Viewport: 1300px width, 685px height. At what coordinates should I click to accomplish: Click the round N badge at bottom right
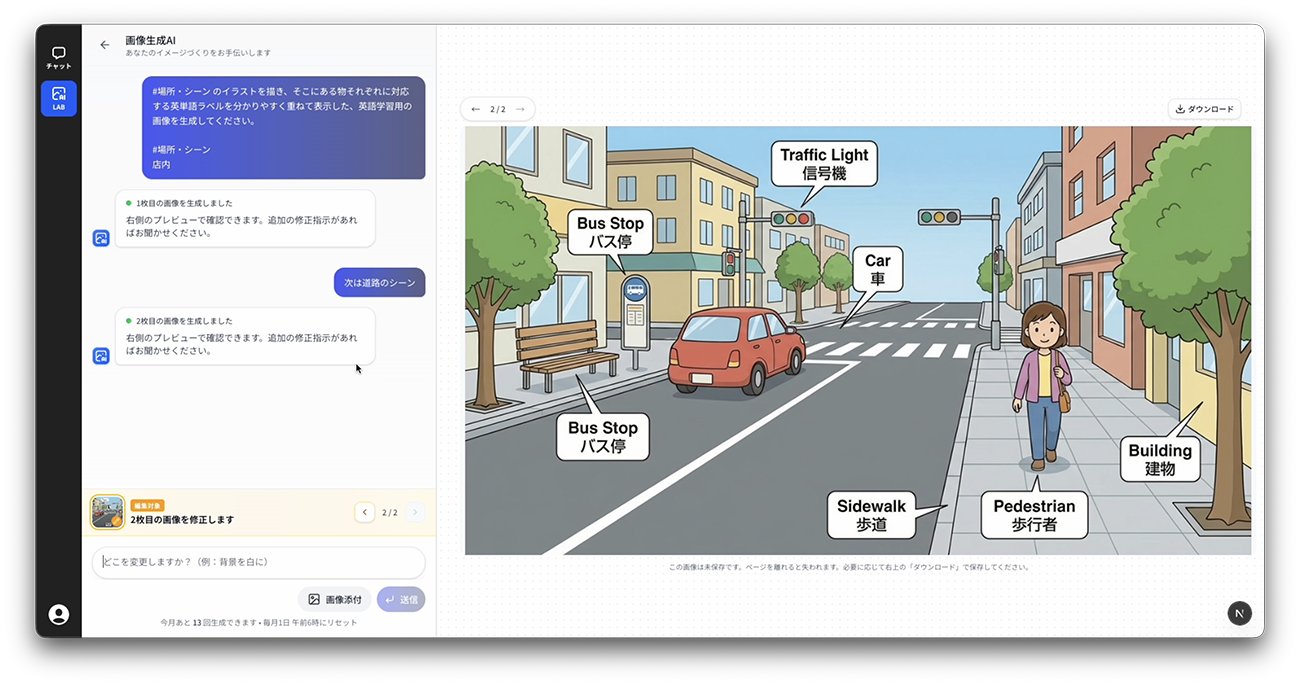tap(1239, 613)
